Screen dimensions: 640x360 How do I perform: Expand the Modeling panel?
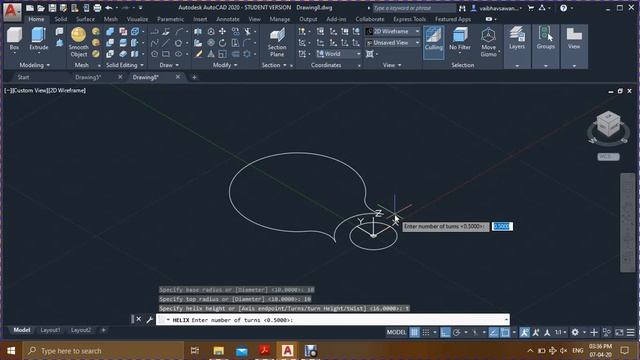(35, 65)
